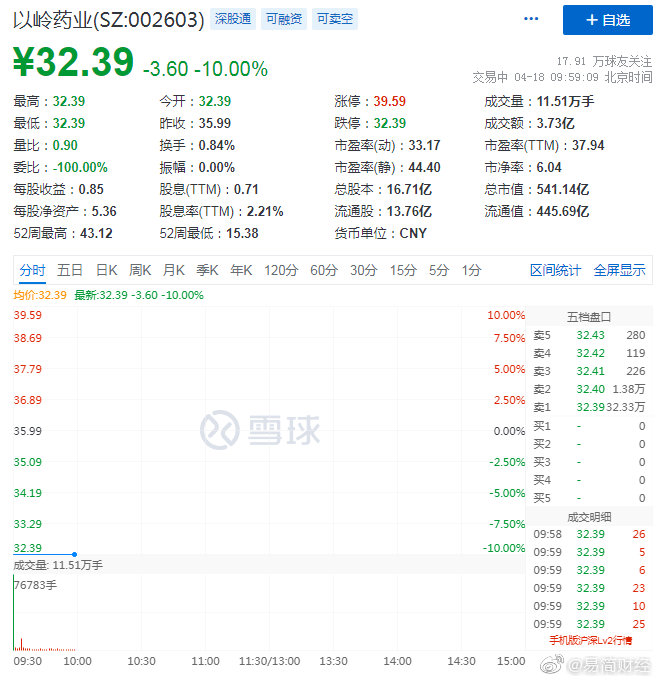Select the 5分 interval tab
Image resolution: width=658 pixels, height=682 pixels.
pos(439,270)
